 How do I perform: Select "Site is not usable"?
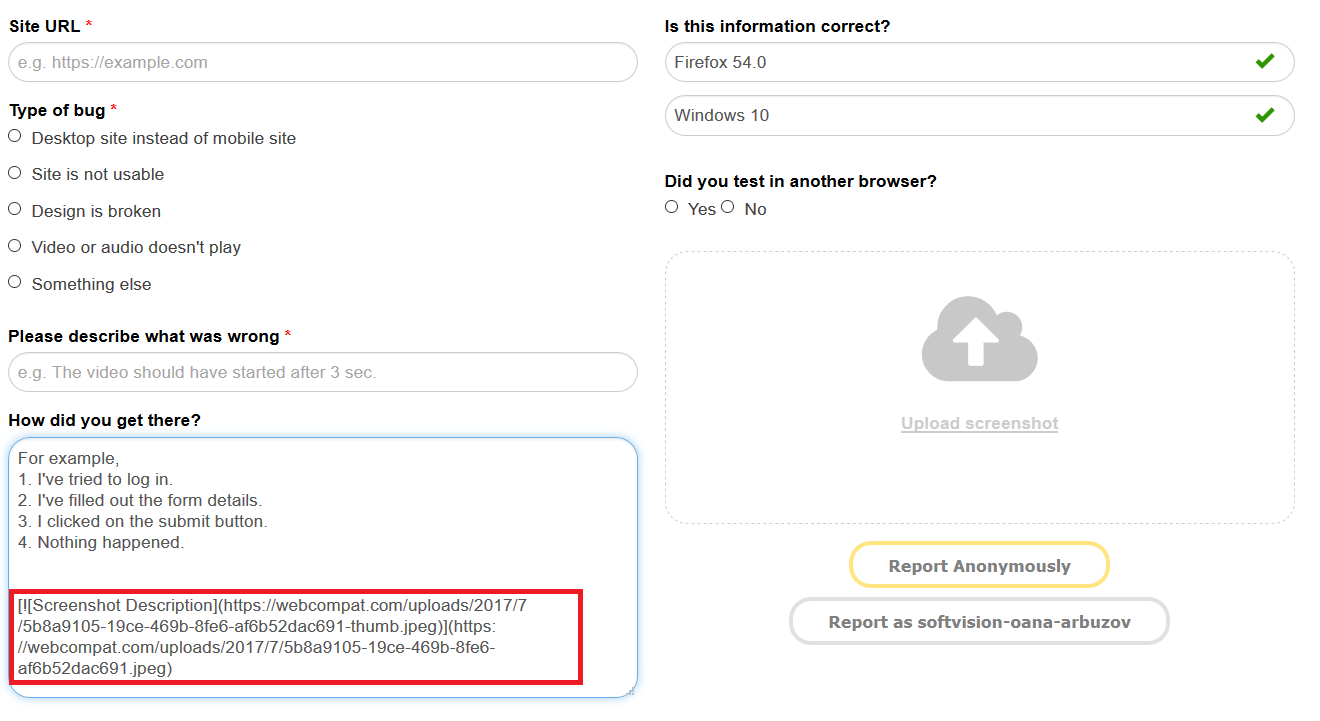(x=15, y=172)
